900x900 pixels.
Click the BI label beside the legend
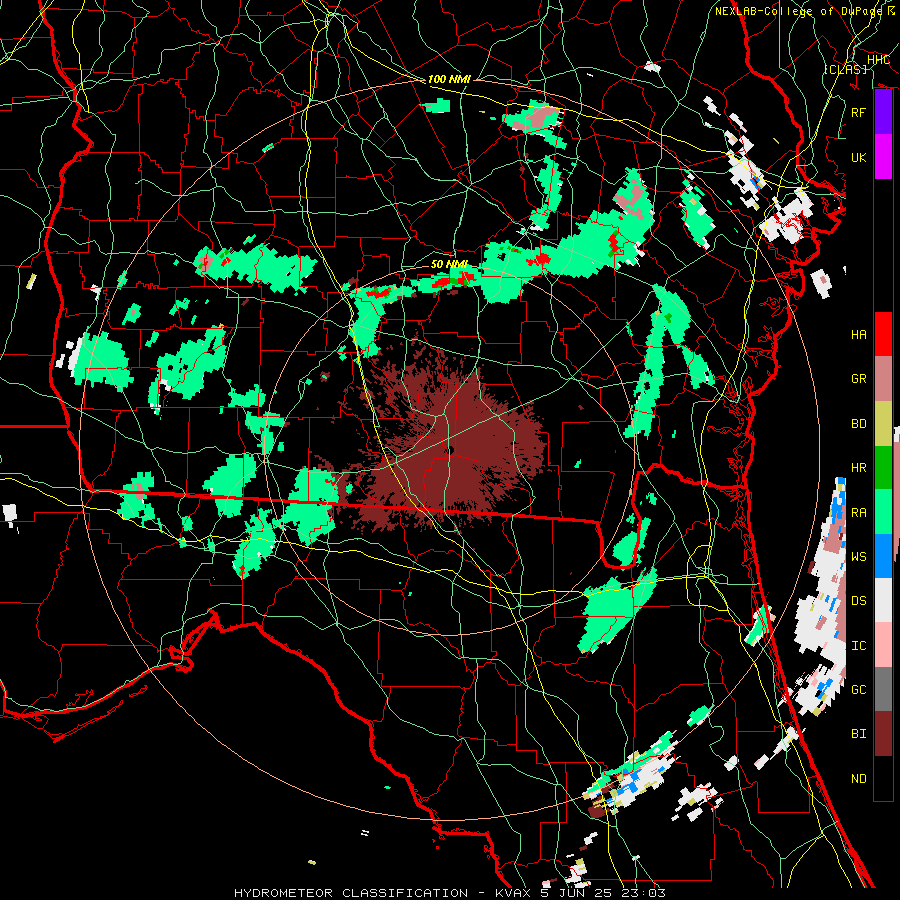click(859, 734)
